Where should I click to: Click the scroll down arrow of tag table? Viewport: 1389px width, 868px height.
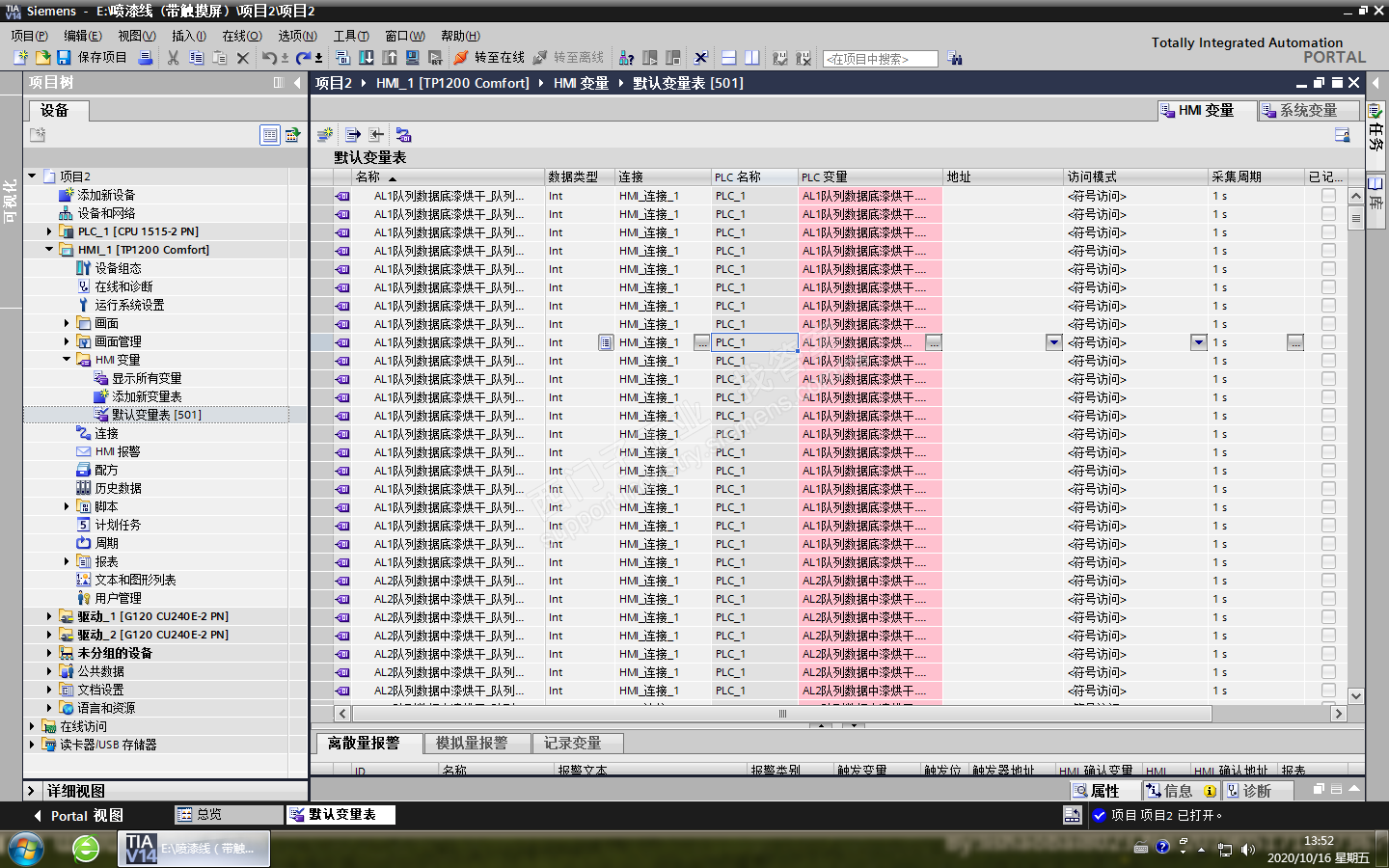[x=1355, y=695]
